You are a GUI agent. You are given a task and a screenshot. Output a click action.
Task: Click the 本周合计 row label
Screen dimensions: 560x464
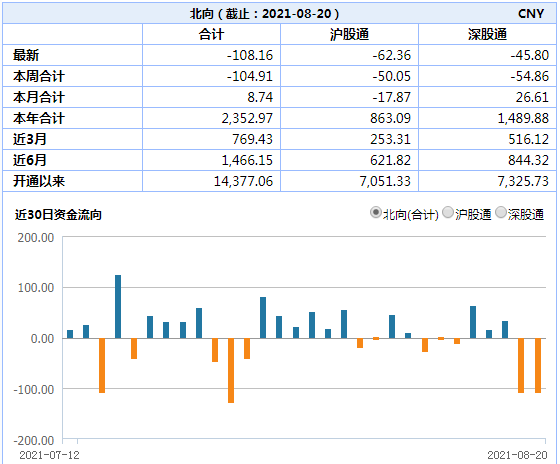[39, 76]
